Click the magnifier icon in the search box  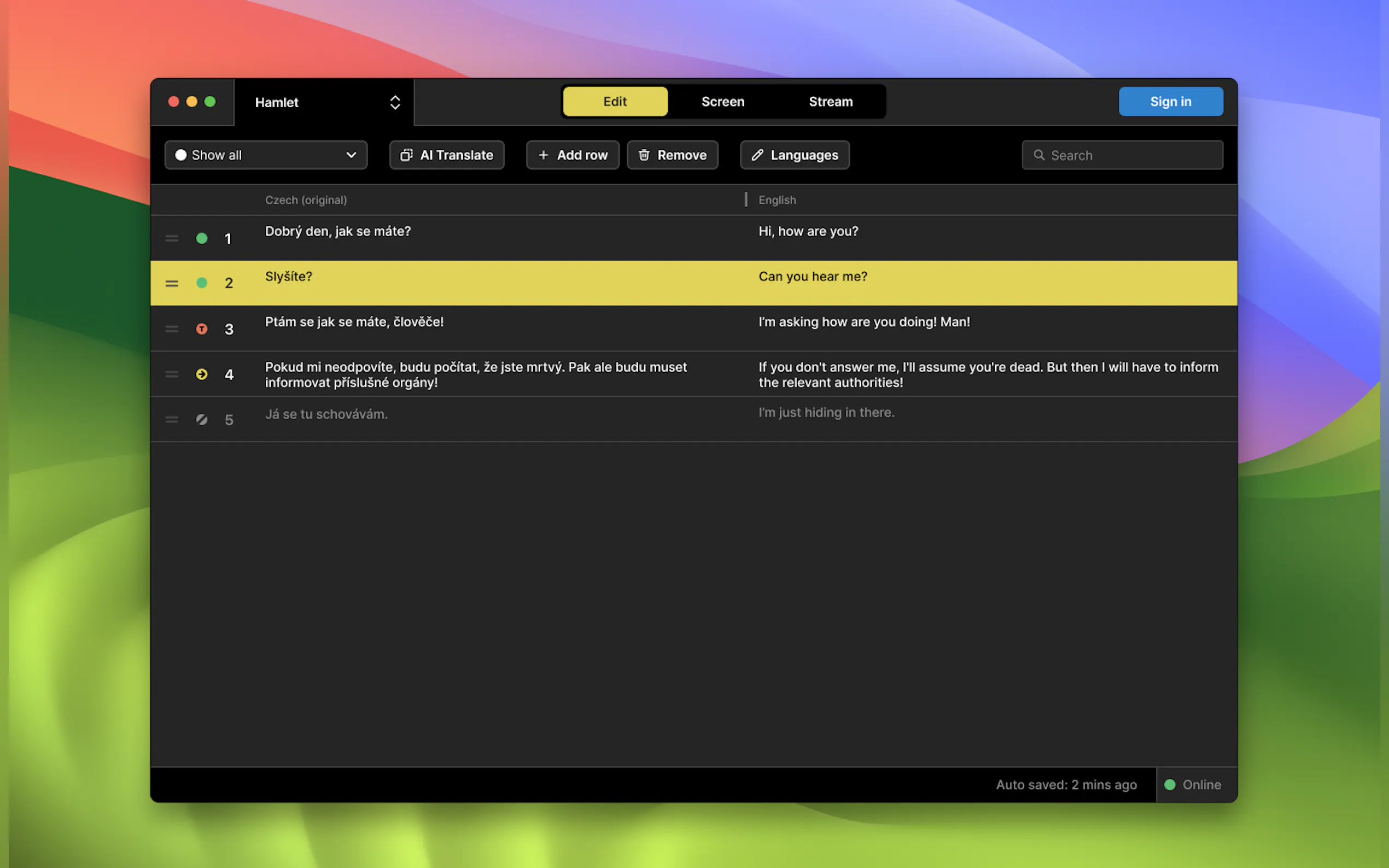coord(1038,155)
